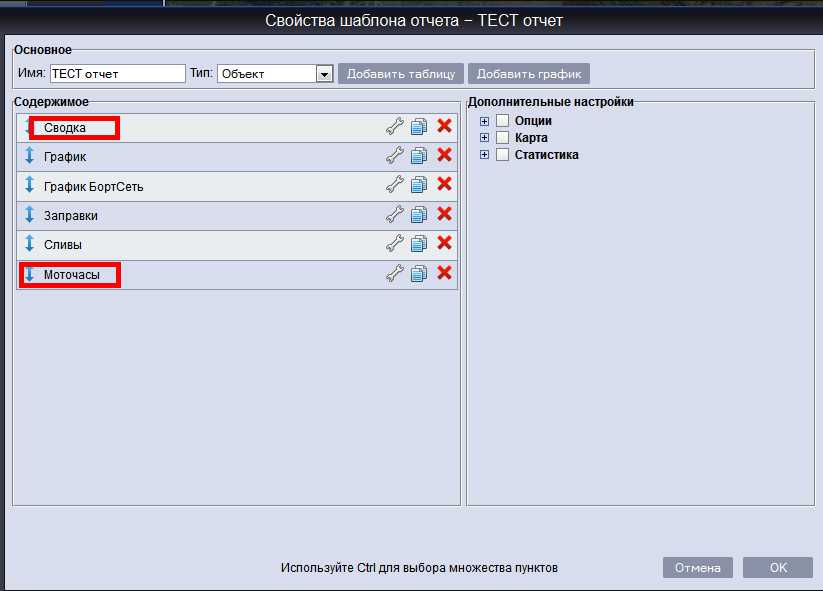Select the График БортСеть list item
The image size is (823, 591).
point(237,186)
